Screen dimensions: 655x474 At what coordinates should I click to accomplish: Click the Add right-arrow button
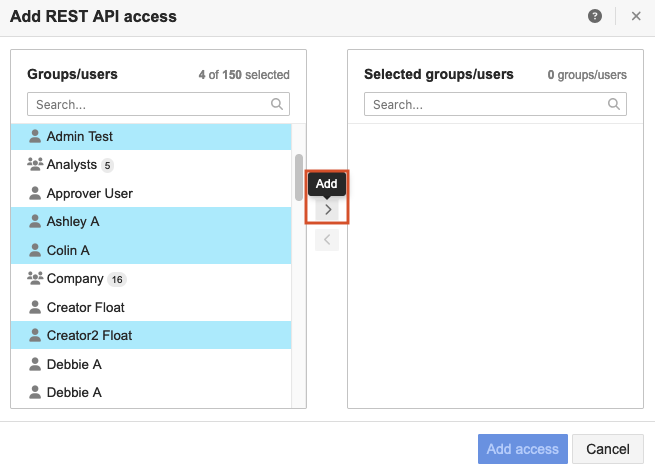[x=327, y=210]
